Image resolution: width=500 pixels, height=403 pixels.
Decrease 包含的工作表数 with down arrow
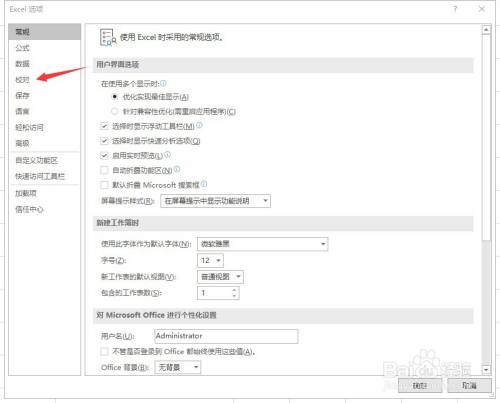click(x=234, y=296)
